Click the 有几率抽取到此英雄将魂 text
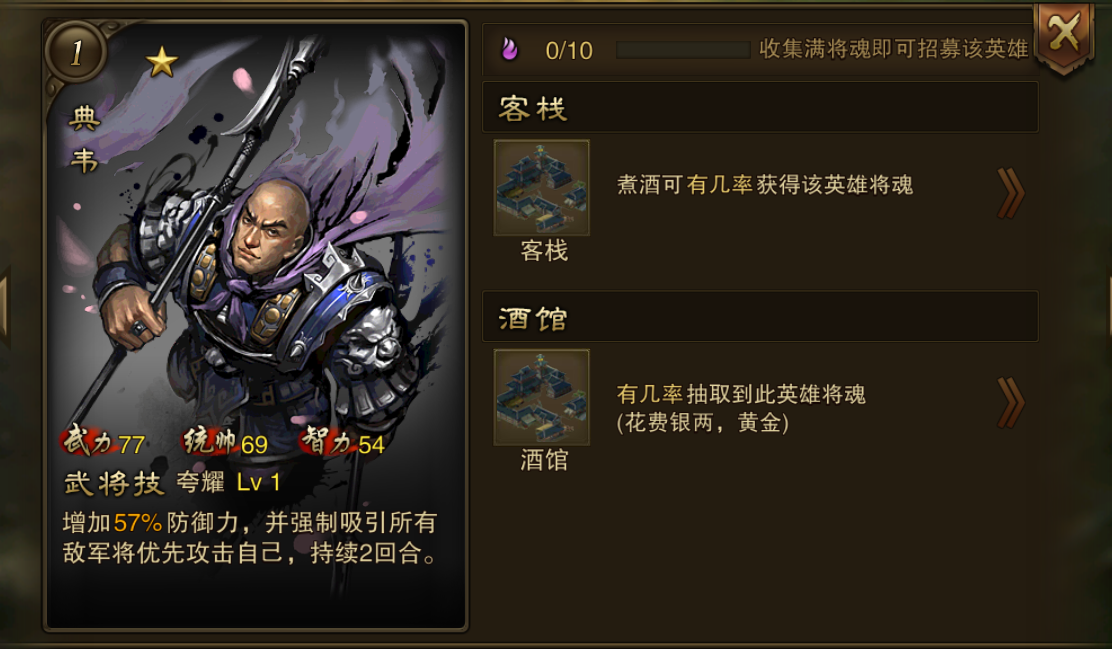Screen dimensions: 1112x649 point(740,394)
